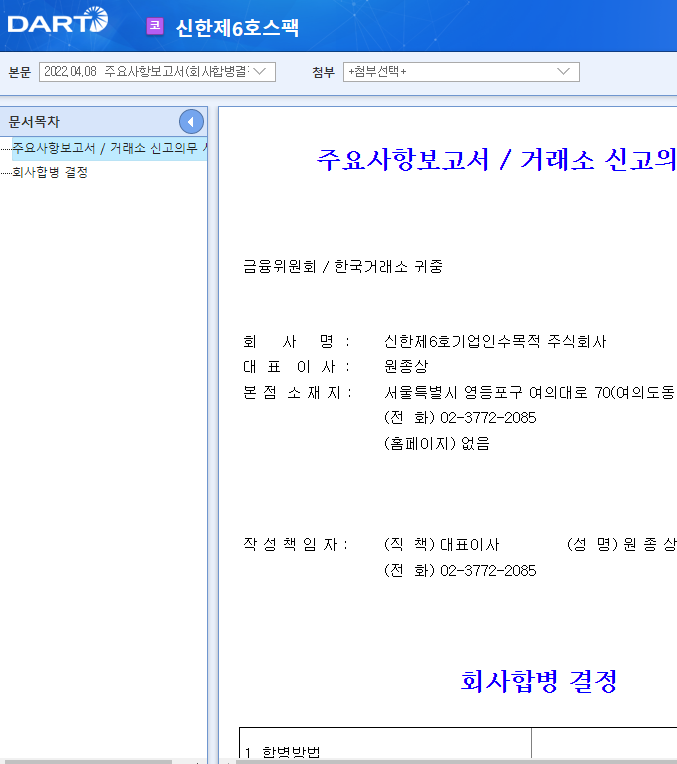Click the 작성책임자 phone number line
Image resolution: width=677 pixels, height=764 pixels.
[x=460, y=571]
